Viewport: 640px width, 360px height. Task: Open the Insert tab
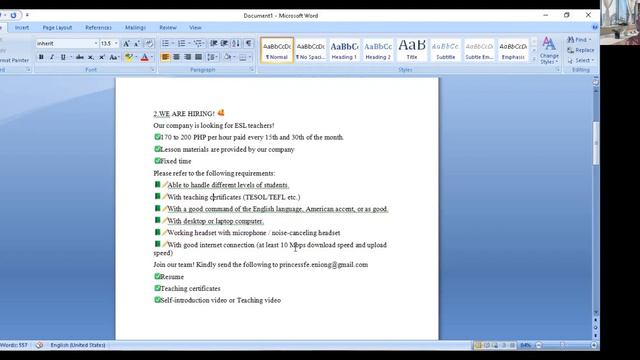22,28
